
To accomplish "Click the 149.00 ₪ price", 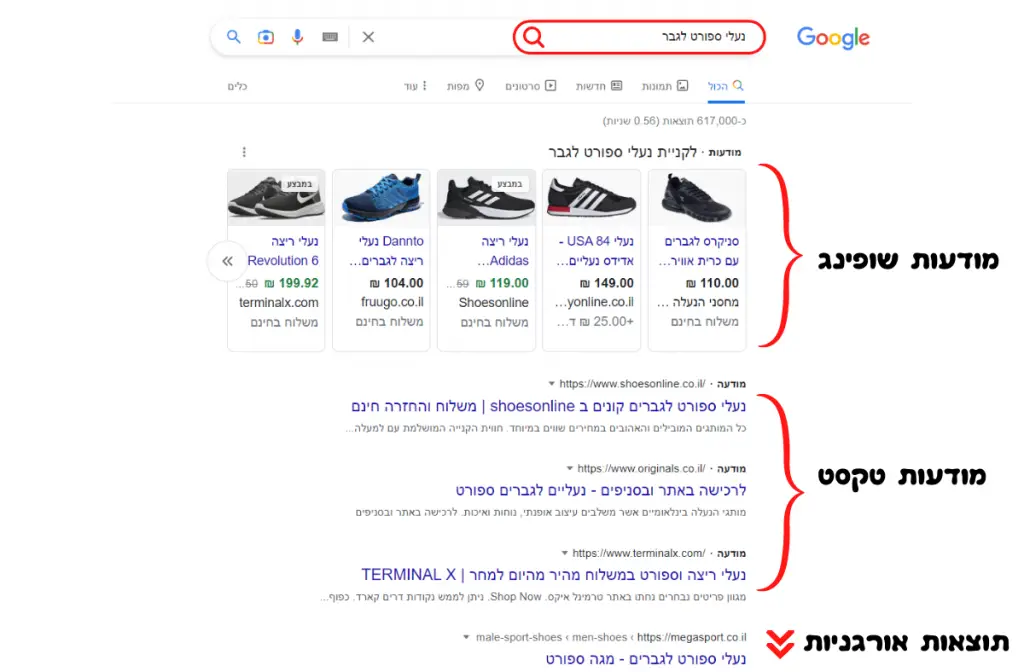I will [607, 283].
